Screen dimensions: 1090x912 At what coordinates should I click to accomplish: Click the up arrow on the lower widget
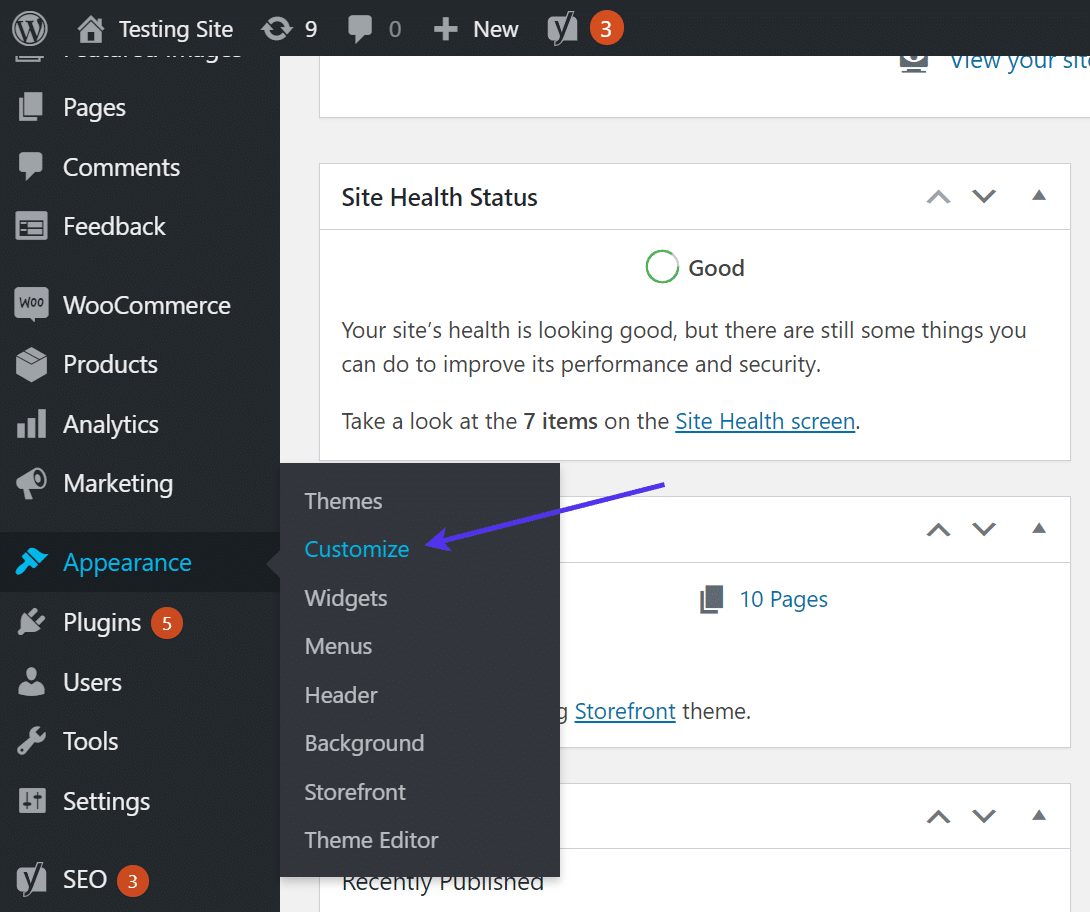[x=938, y=530]
